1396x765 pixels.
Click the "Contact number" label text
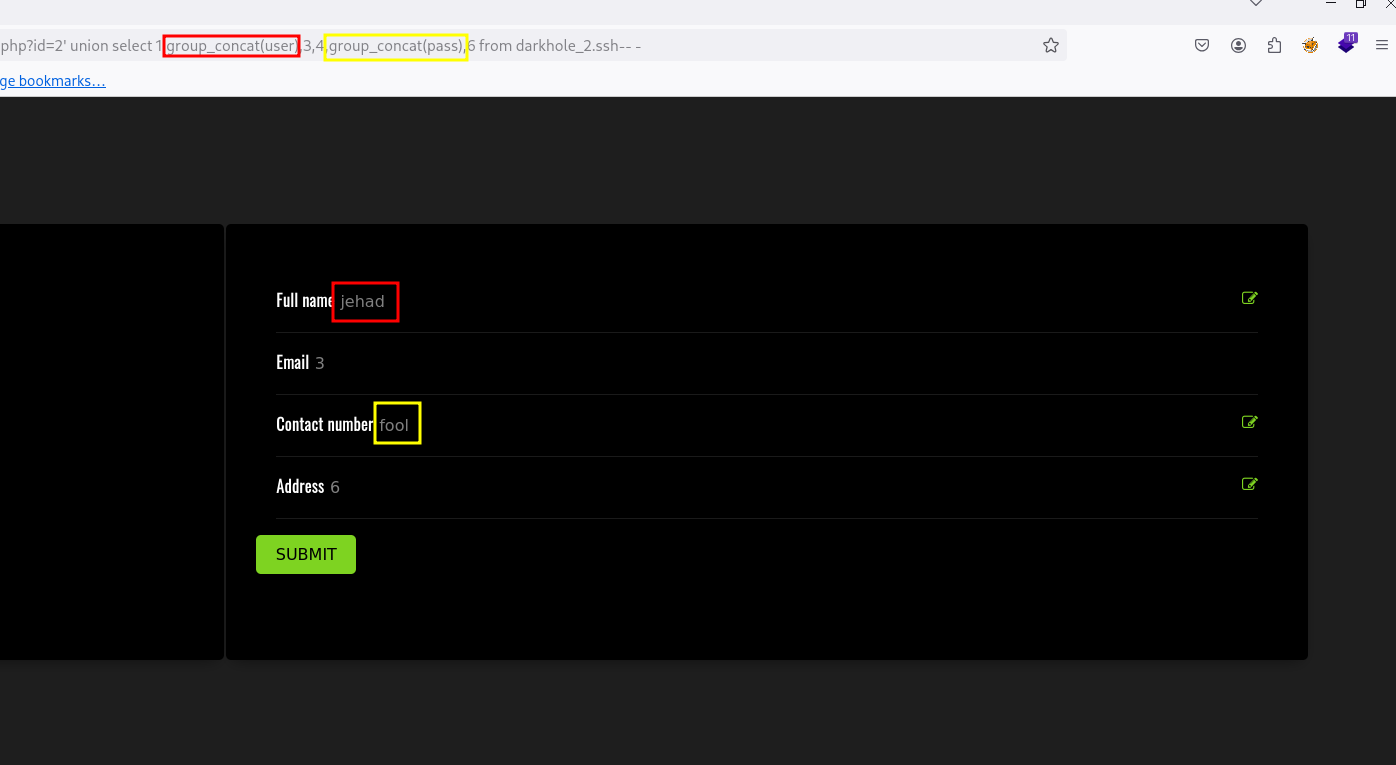point(325,424)
